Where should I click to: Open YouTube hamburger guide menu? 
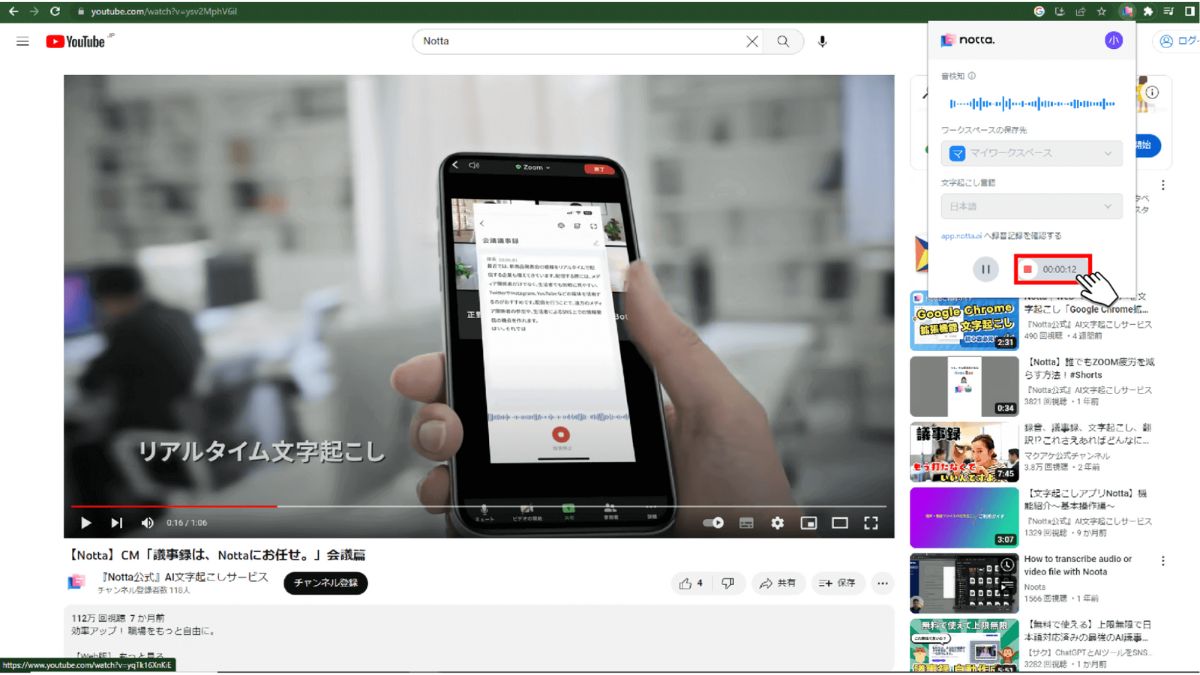(x=22, y=41)
